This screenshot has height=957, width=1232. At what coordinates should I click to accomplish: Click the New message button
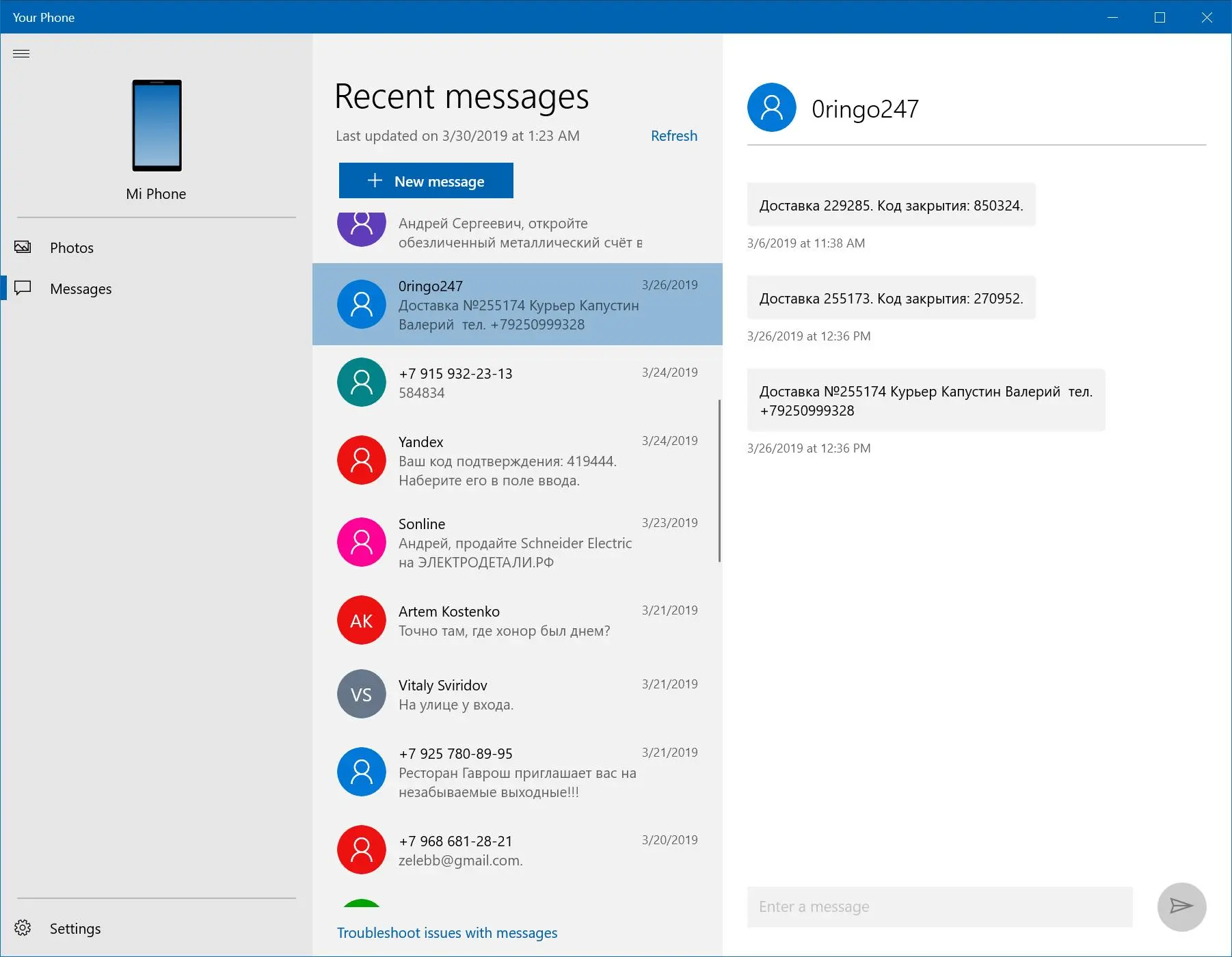426,180
